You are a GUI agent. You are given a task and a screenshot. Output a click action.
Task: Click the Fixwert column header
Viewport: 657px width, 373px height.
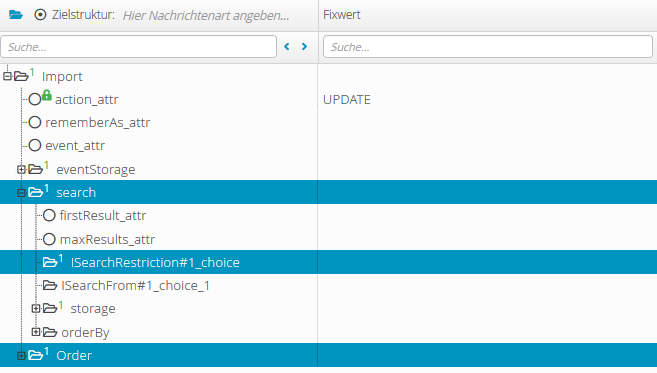341,15
